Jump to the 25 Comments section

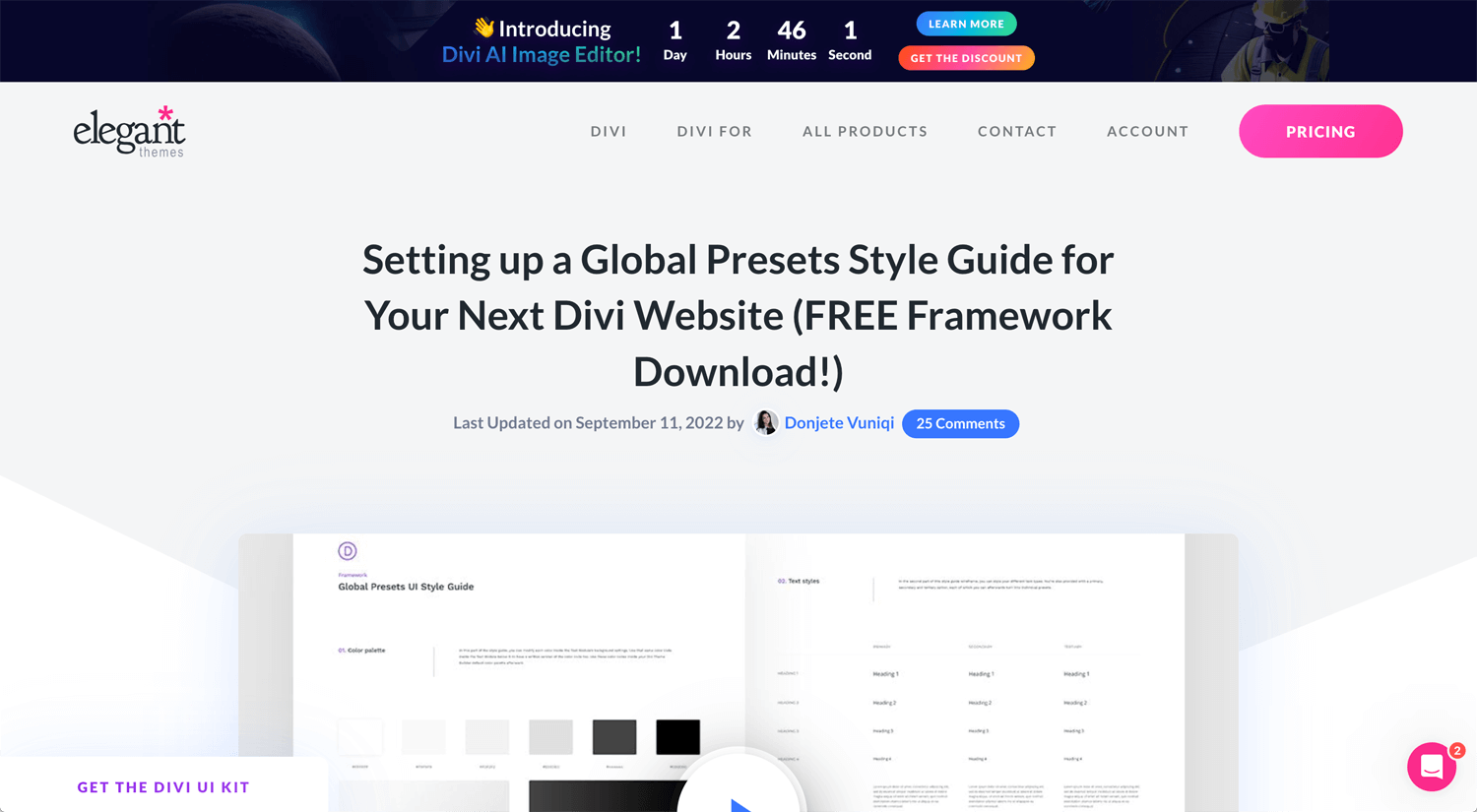tap(960, 423)
